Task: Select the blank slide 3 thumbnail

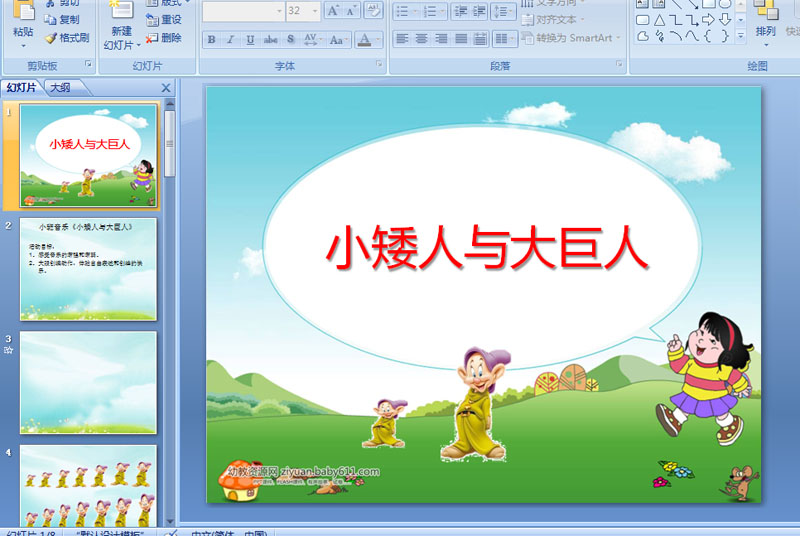Action: (x=88, y=382)
